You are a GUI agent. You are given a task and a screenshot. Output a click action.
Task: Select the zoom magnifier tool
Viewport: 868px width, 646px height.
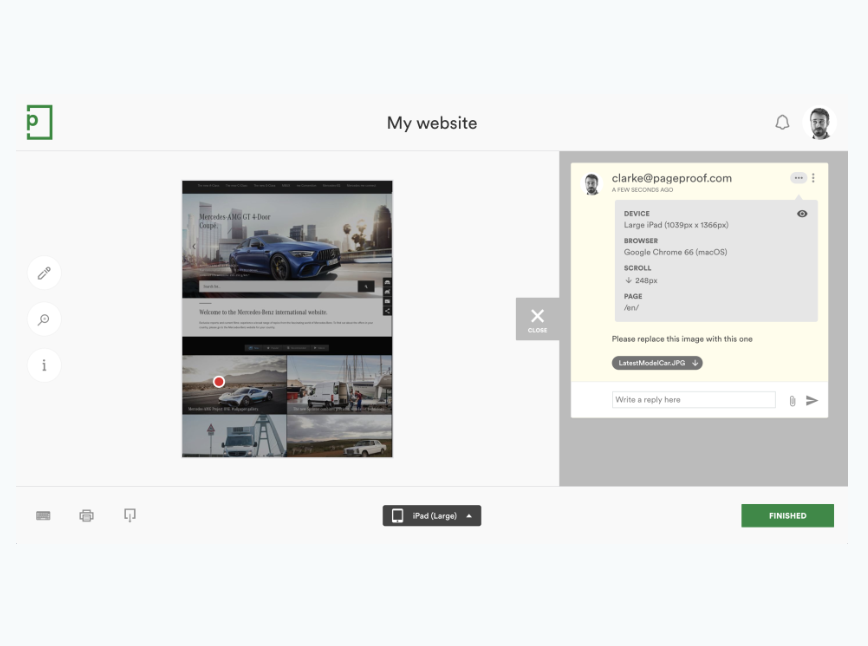(44, 319)
